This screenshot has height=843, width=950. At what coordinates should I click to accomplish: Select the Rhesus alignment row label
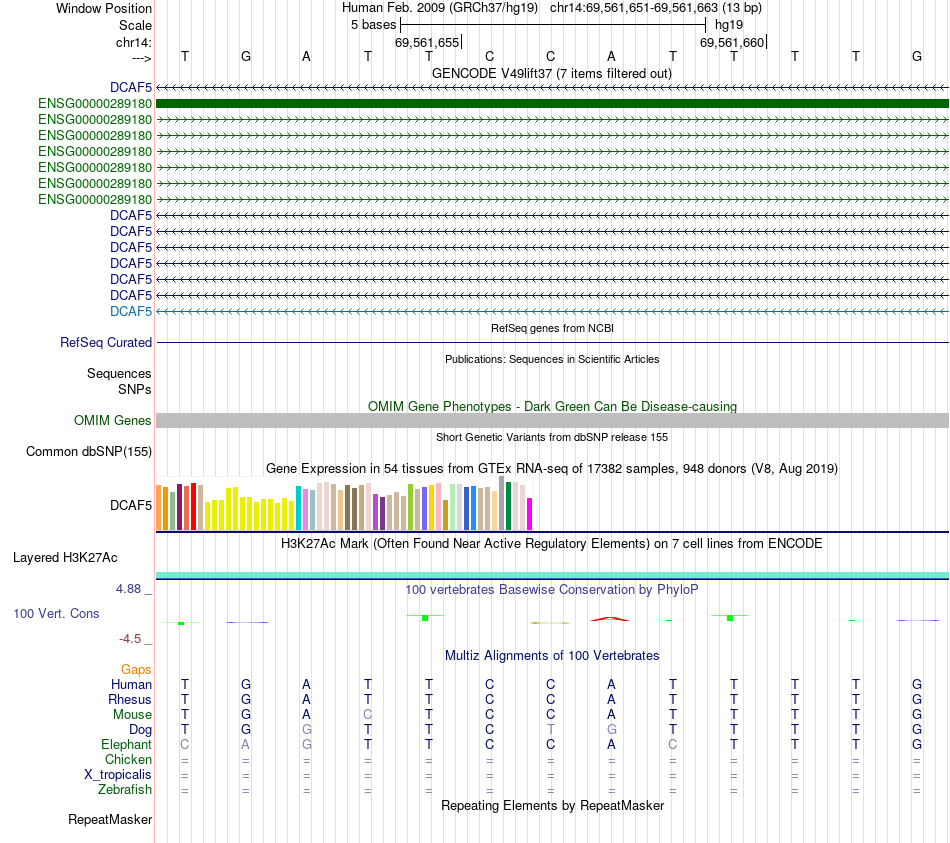[130, 699]
